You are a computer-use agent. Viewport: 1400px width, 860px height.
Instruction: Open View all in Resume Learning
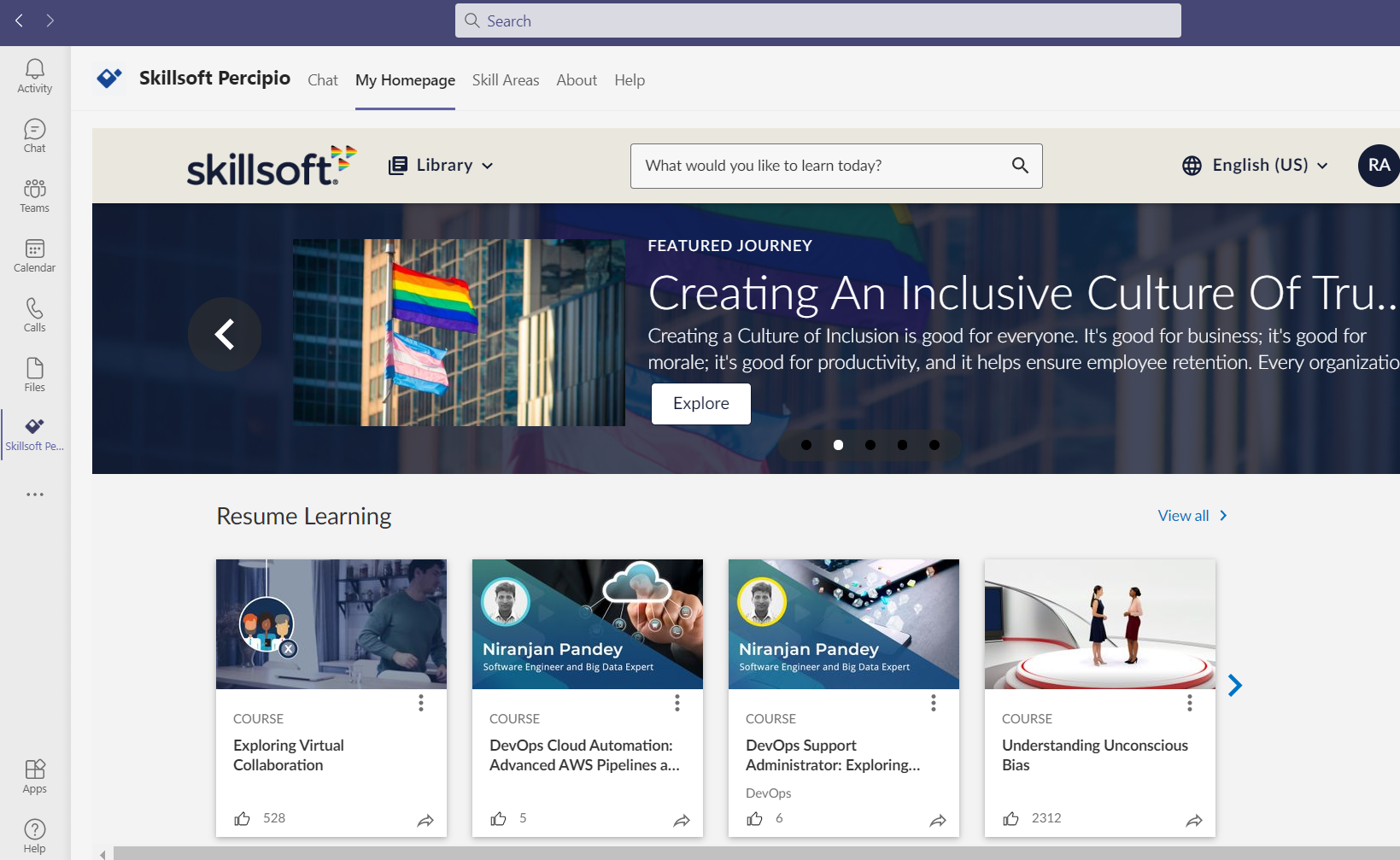coord(1192,515)
